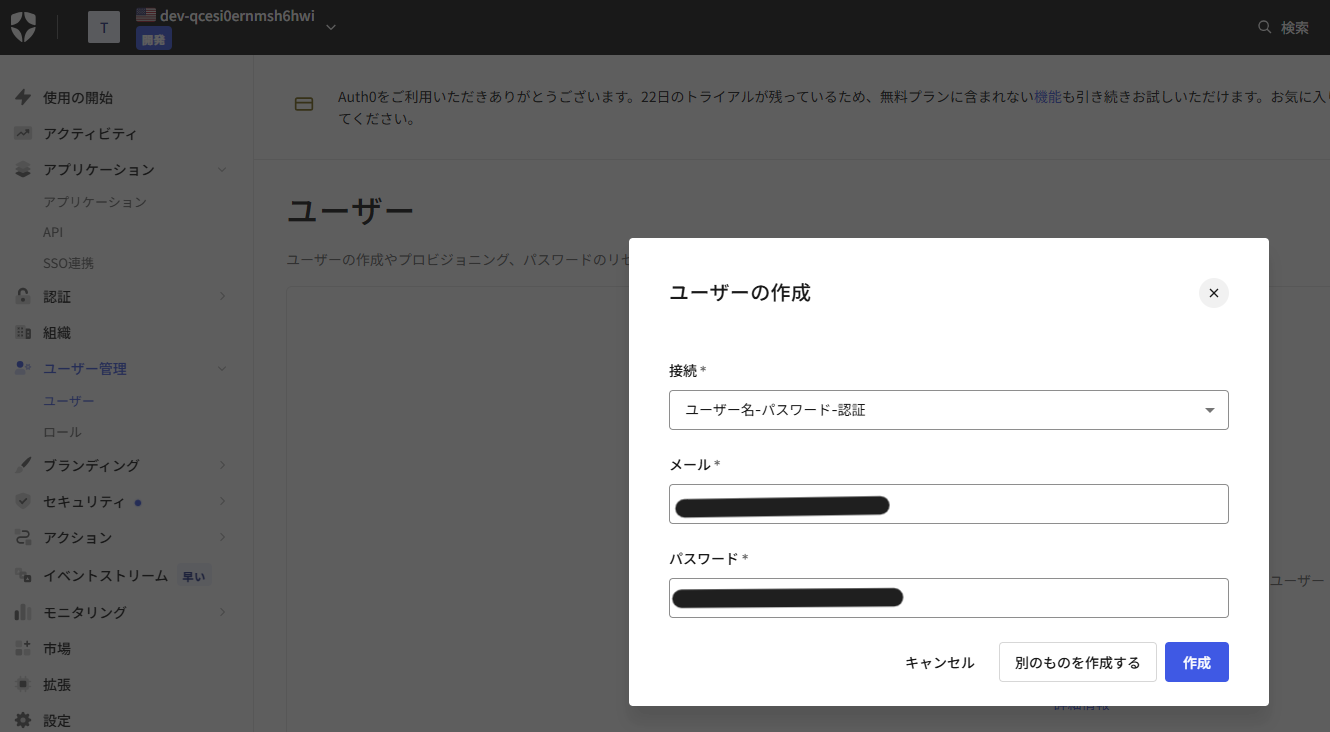Open 使用の開始 in the sidebar
The width and height of the screenshot is (1330, 732).
pyautogui.click(x=78, y=97)
